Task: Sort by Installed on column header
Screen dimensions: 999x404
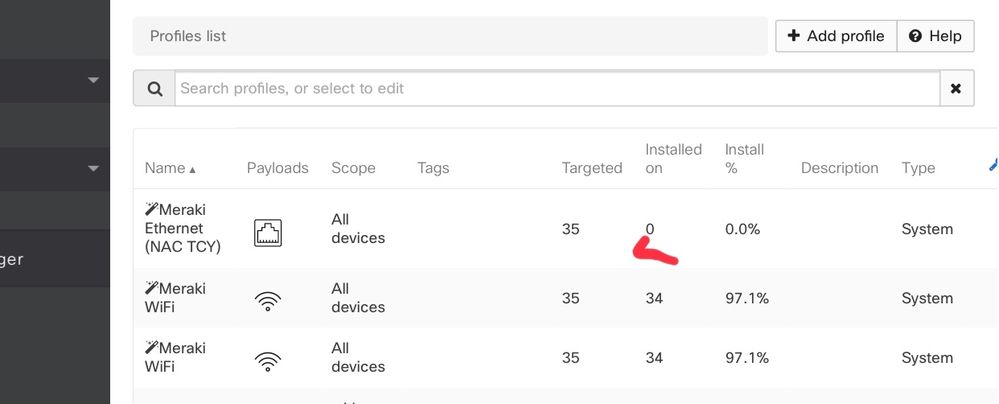Action: (673, 158)
